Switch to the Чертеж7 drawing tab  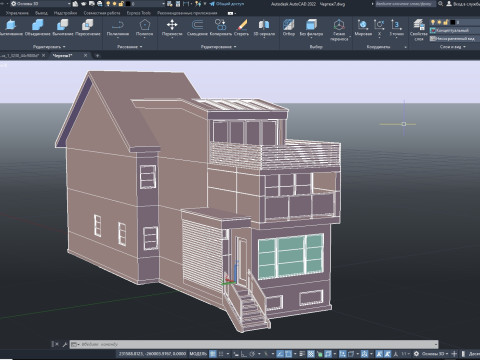(x=63, y=56)
